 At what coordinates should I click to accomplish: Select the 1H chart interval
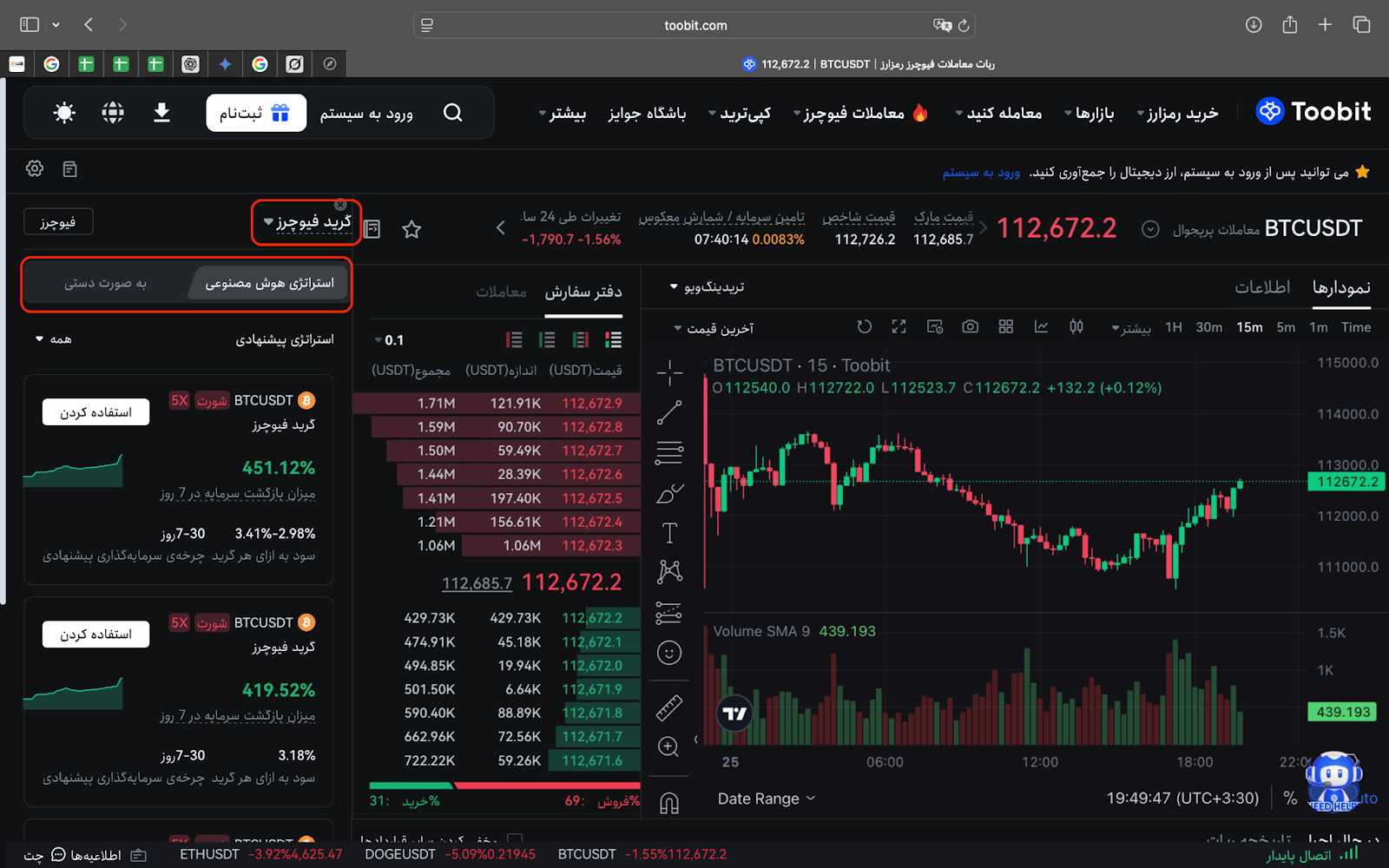pos(1174,327)
